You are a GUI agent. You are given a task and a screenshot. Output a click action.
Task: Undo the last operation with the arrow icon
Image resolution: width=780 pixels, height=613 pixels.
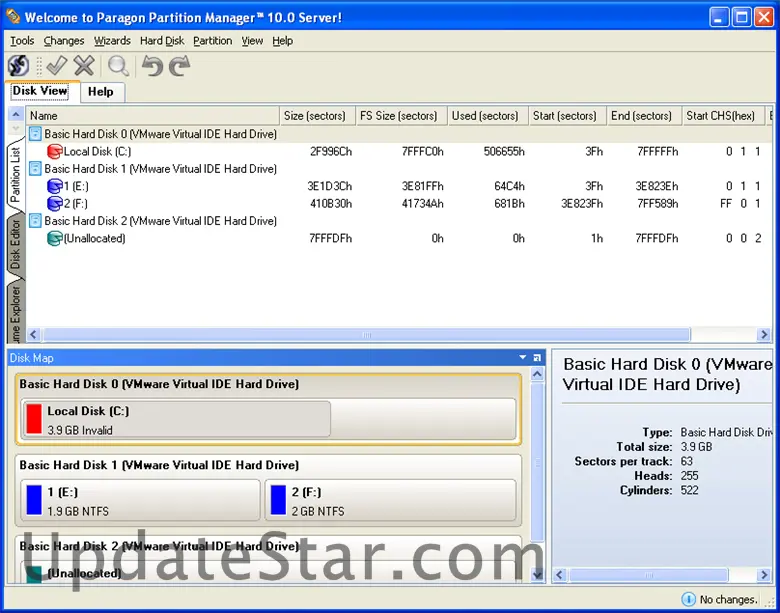coord(152,66)
